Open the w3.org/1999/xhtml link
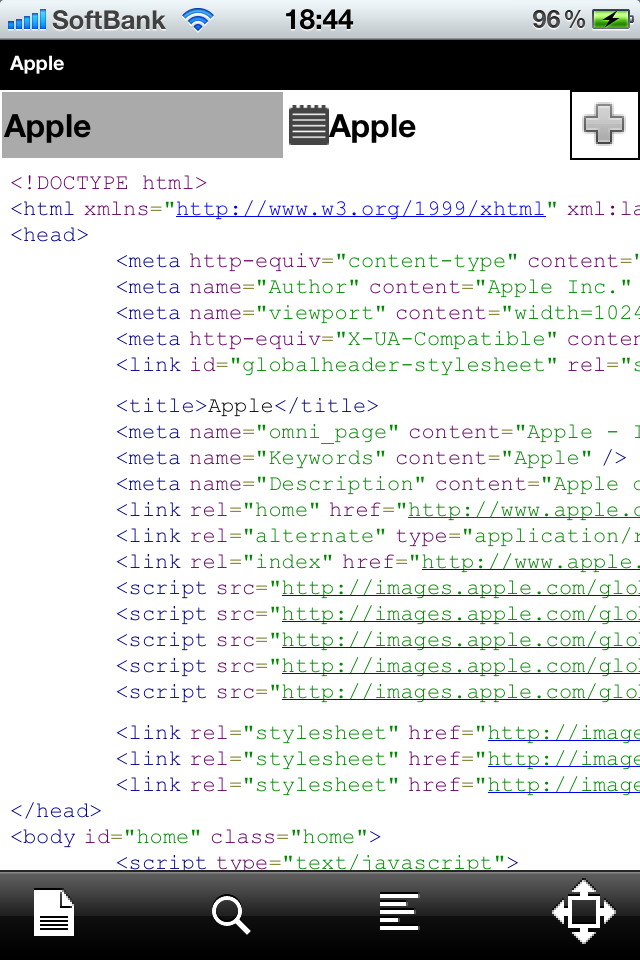Viewport: 640px width, 960px height. (x=361, y=209)
